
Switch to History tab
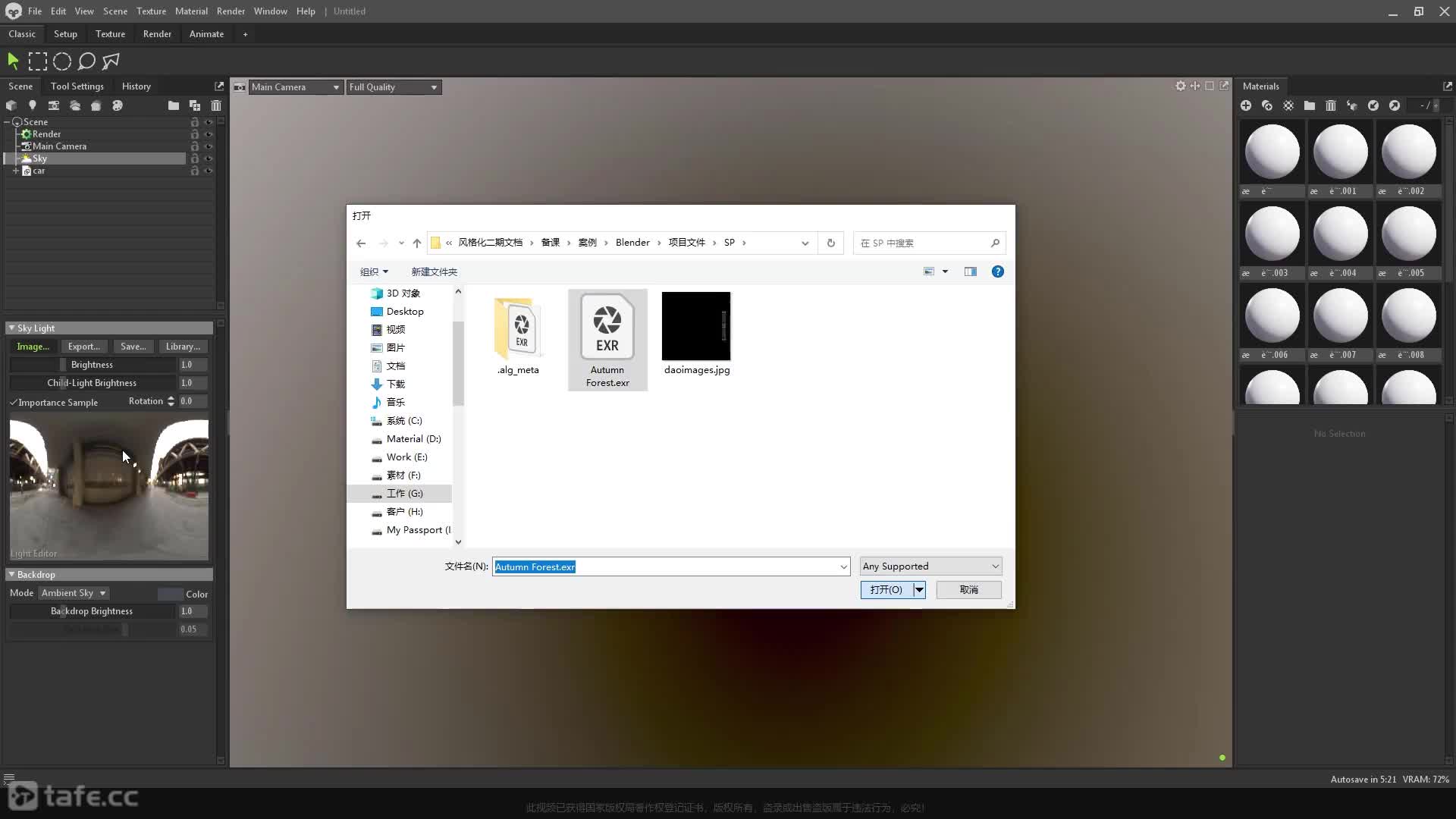click(136, 86)
